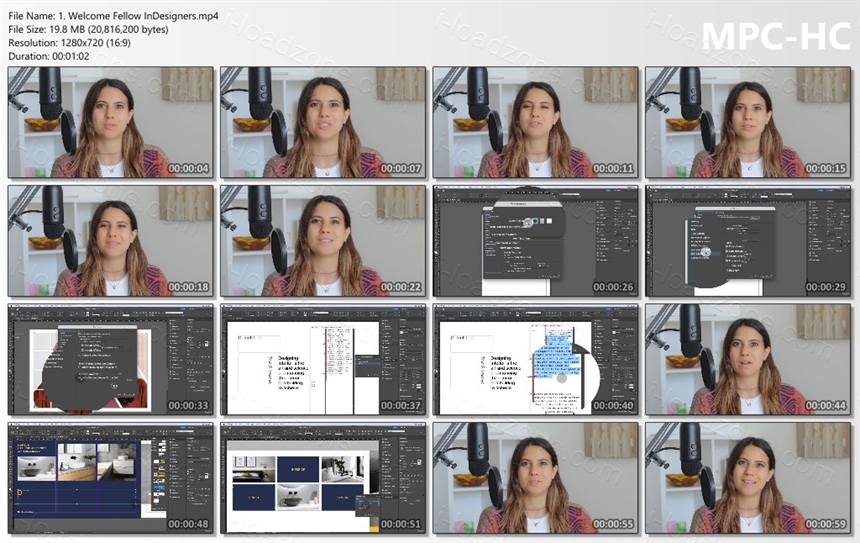Select the thumbnail frame at 00:00:11
Viewport: 860px width, 543px height.
coord(535,122)
